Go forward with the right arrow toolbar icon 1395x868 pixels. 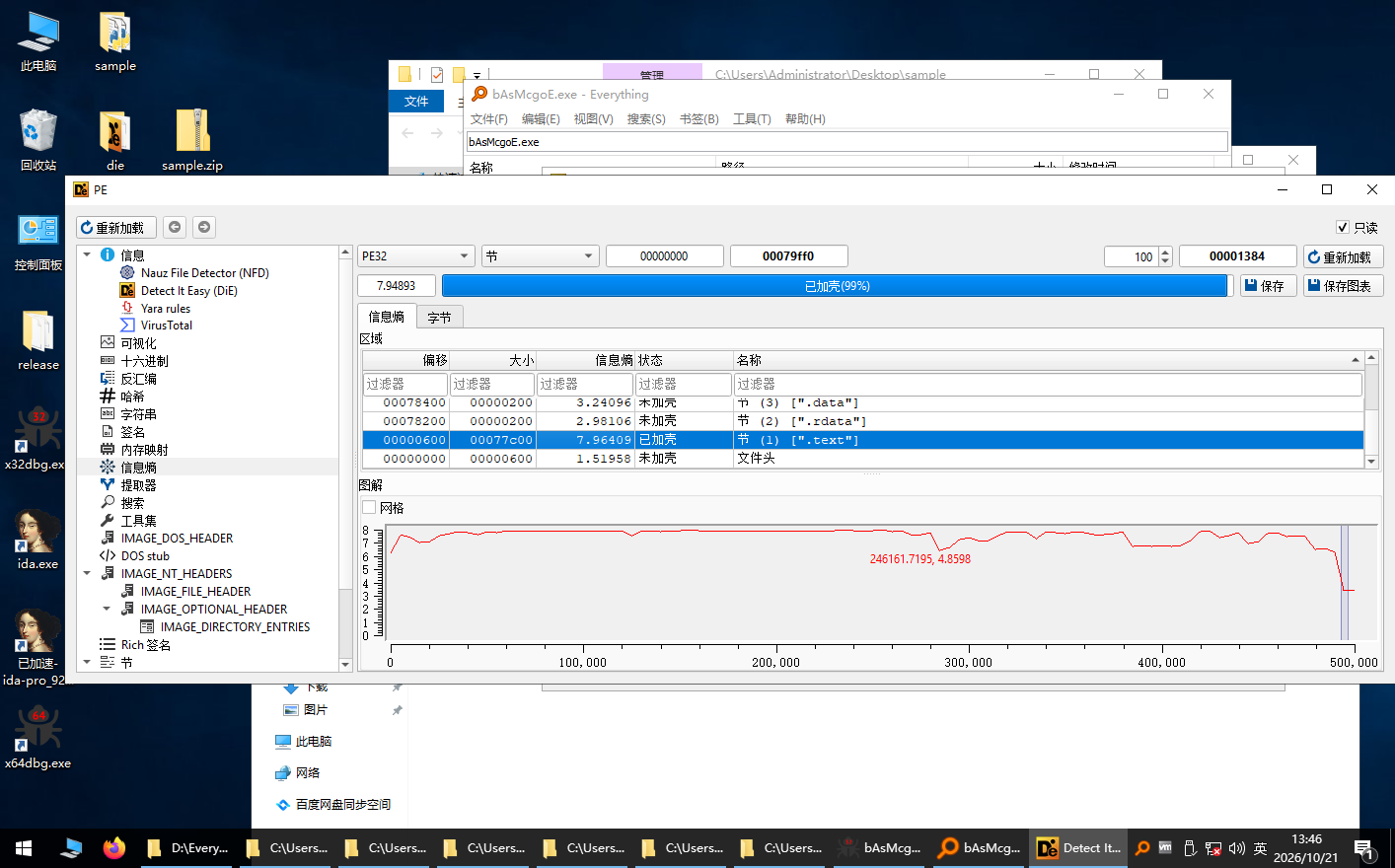[x=204, y=227]
